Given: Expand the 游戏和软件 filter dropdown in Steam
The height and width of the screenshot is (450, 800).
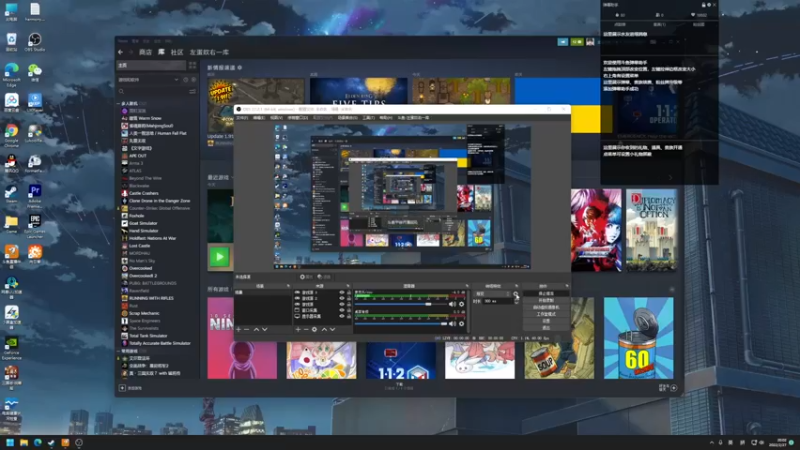Looking at the screenshot, I should [x=177, y=80].
